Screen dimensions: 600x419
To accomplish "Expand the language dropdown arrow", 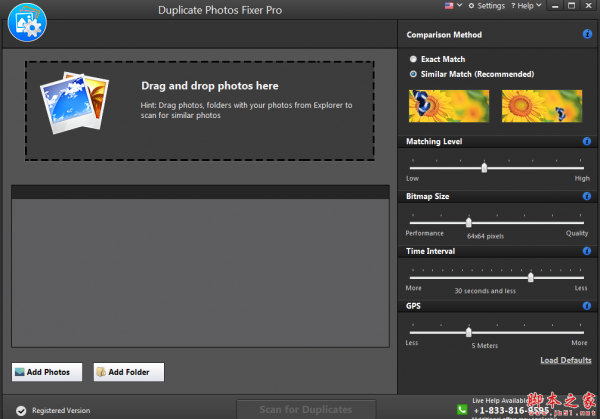I will click(460, 5).
